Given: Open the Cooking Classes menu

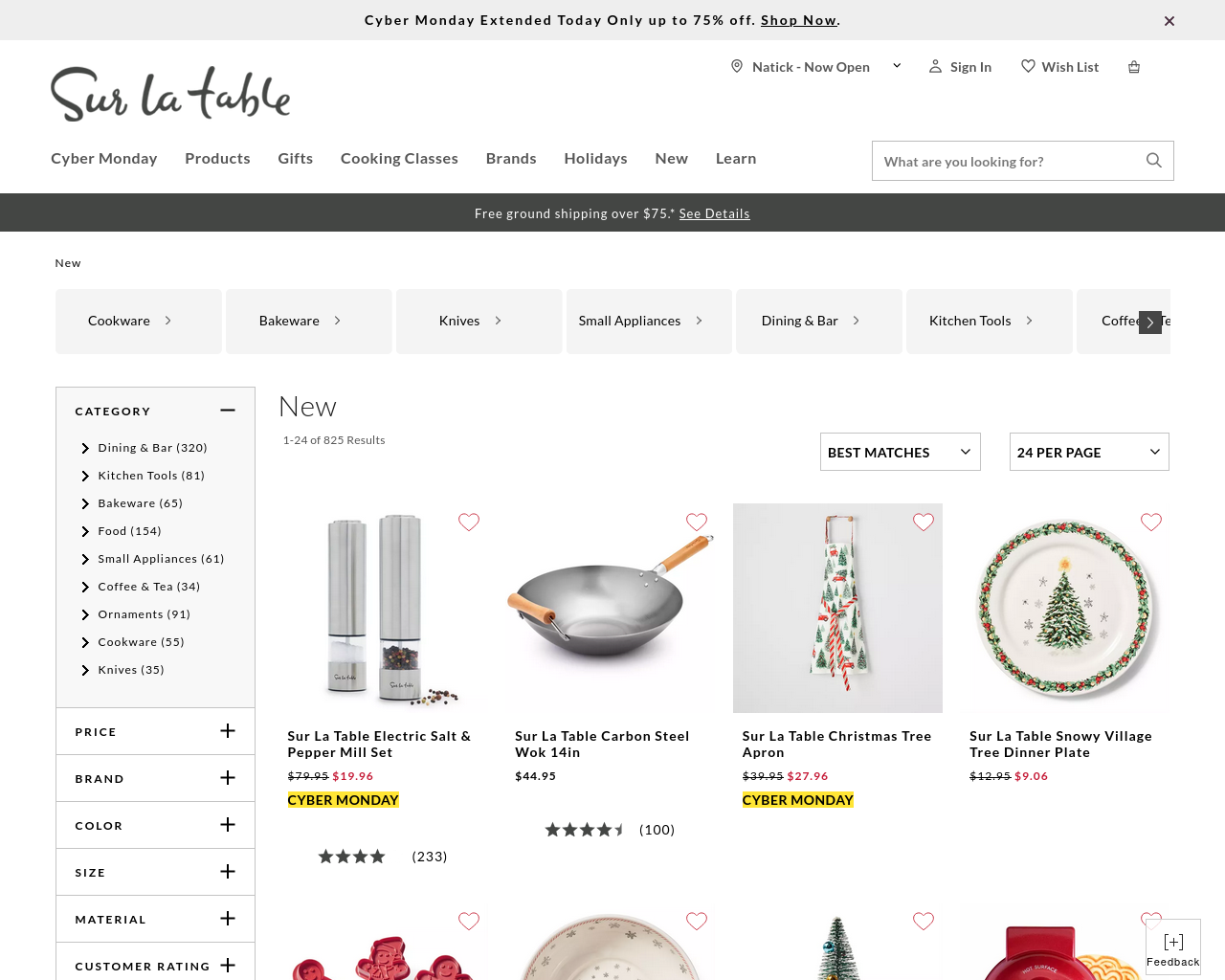Looking at the screenshot, I should 399,159.
